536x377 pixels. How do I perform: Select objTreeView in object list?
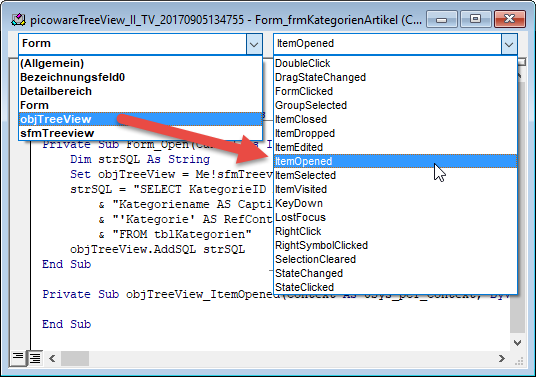pos(140,119)
